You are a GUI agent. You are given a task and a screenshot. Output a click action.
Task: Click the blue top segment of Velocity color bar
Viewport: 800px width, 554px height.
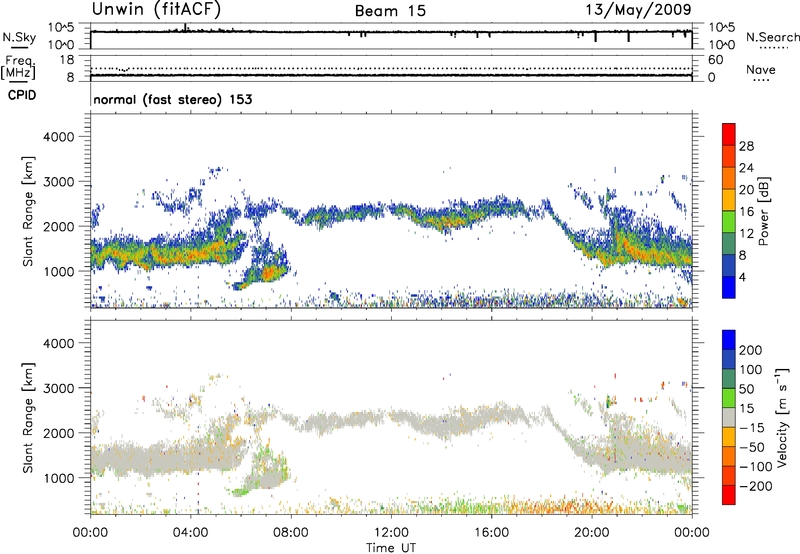pos(729,340)
